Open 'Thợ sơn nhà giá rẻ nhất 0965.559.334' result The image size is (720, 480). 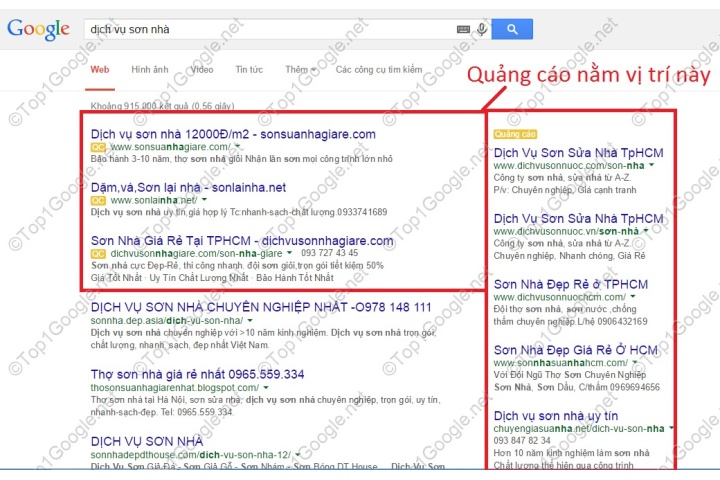(x=197, y=374)
